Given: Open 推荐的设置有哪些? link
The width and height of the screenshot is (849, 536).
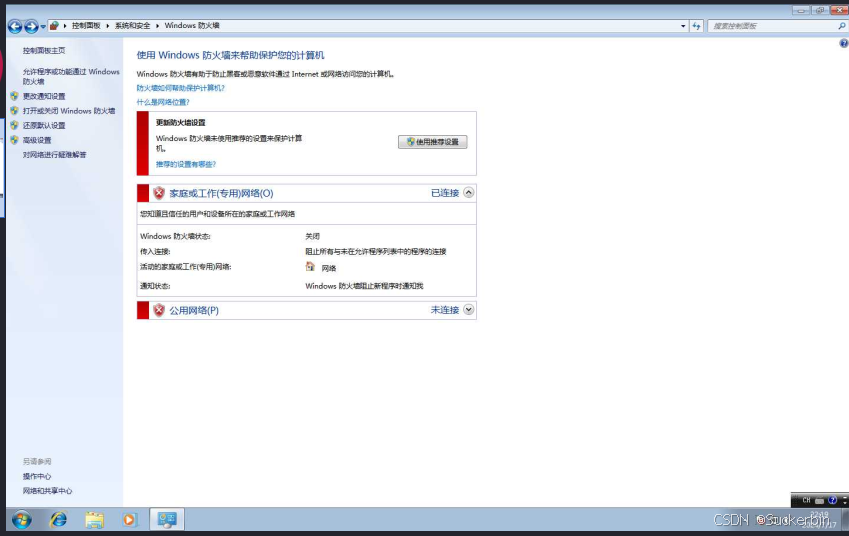Looking at the screenshot, I should 186,164.
